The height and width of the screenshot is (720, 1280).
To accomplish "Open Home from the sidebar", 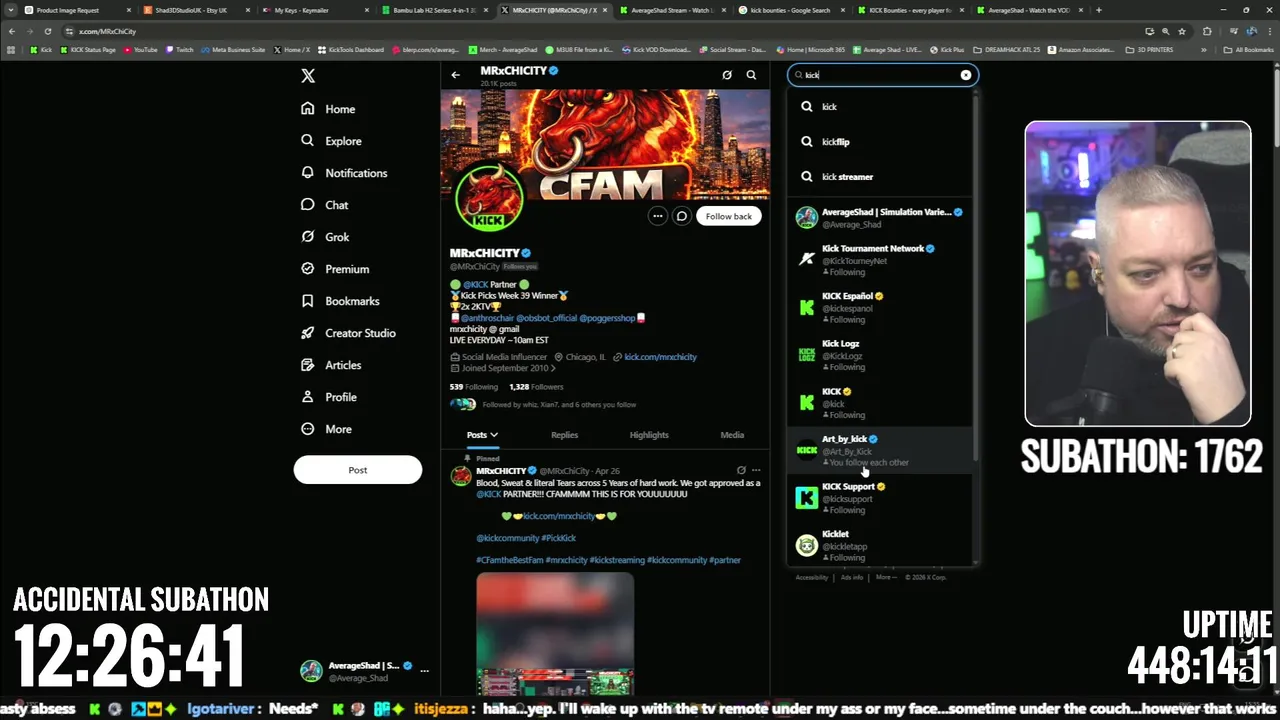I will (328, 109).
